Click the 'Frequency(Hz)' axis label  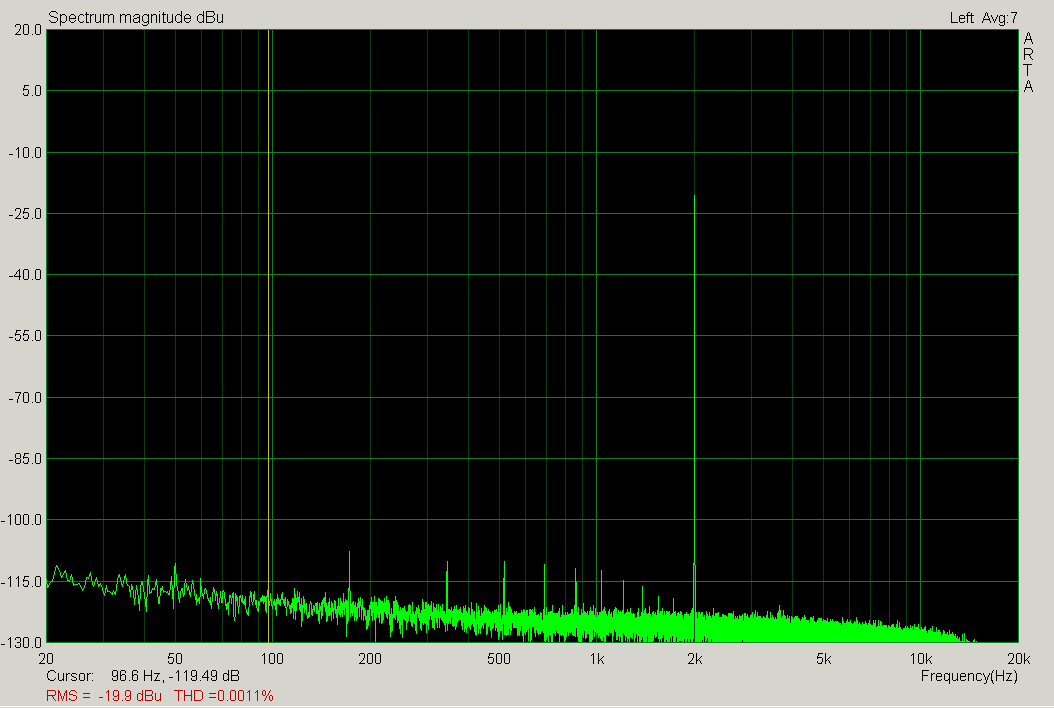(969, 676)
